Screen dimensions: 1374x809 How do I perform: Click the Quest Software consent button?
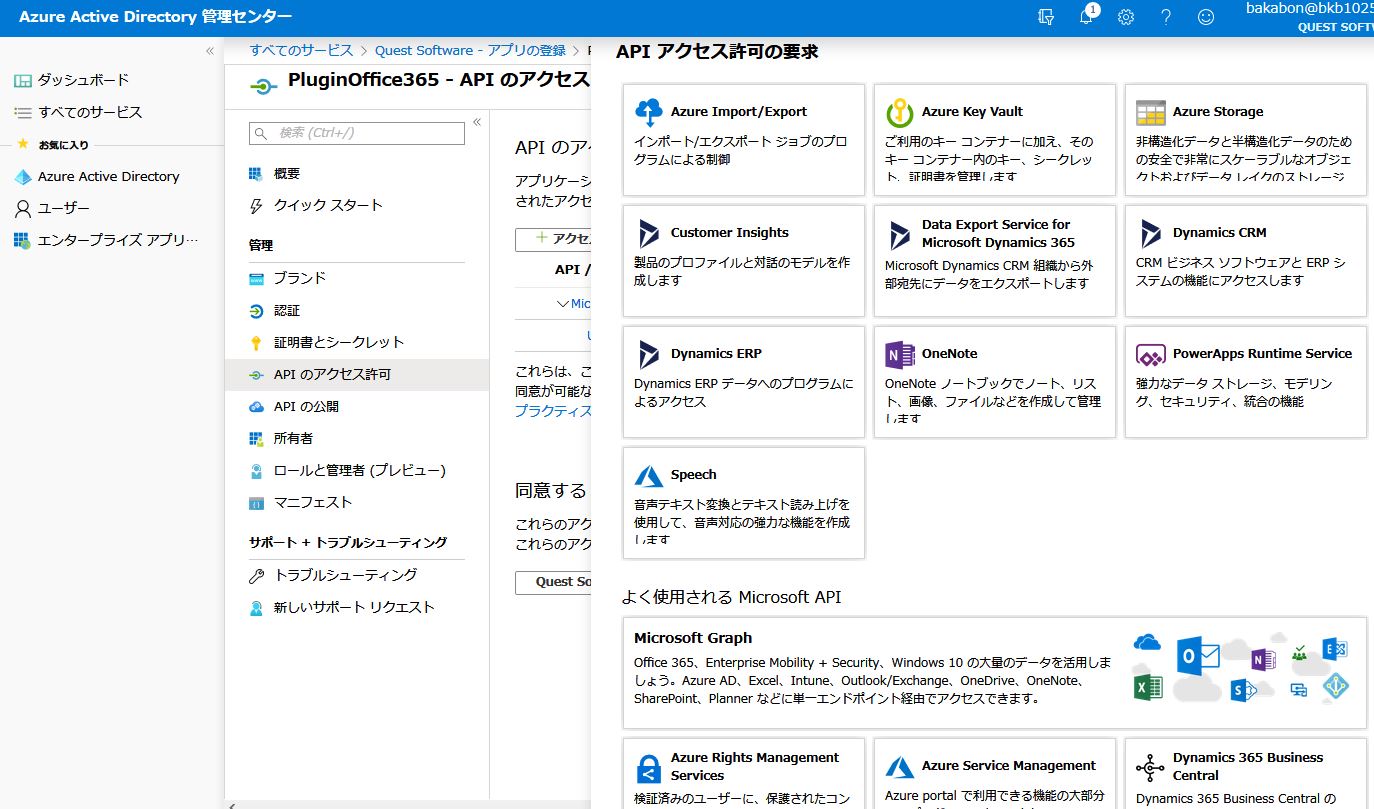coord(553,582)
